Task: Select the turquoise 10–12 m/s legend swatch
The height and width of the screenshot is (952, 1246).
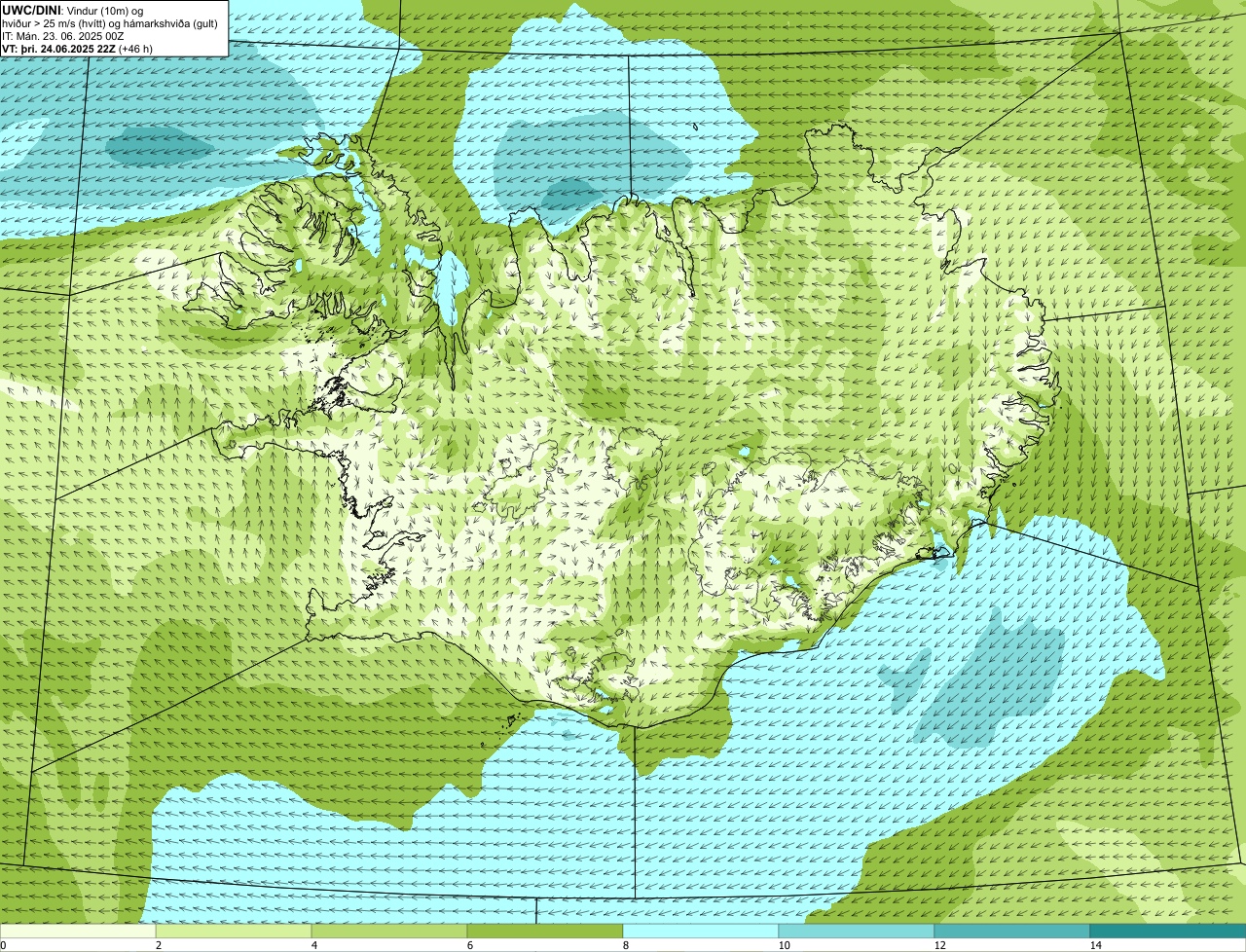Action: coord(857,932)
